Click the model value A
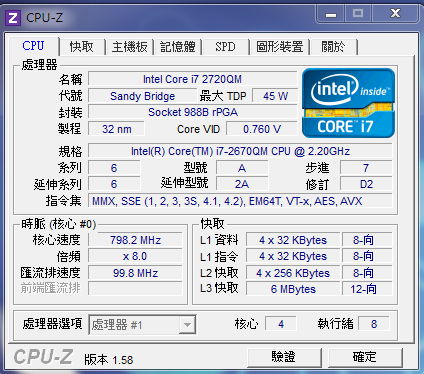The width and height of the screenshot is (424, 374). [242, 168]
